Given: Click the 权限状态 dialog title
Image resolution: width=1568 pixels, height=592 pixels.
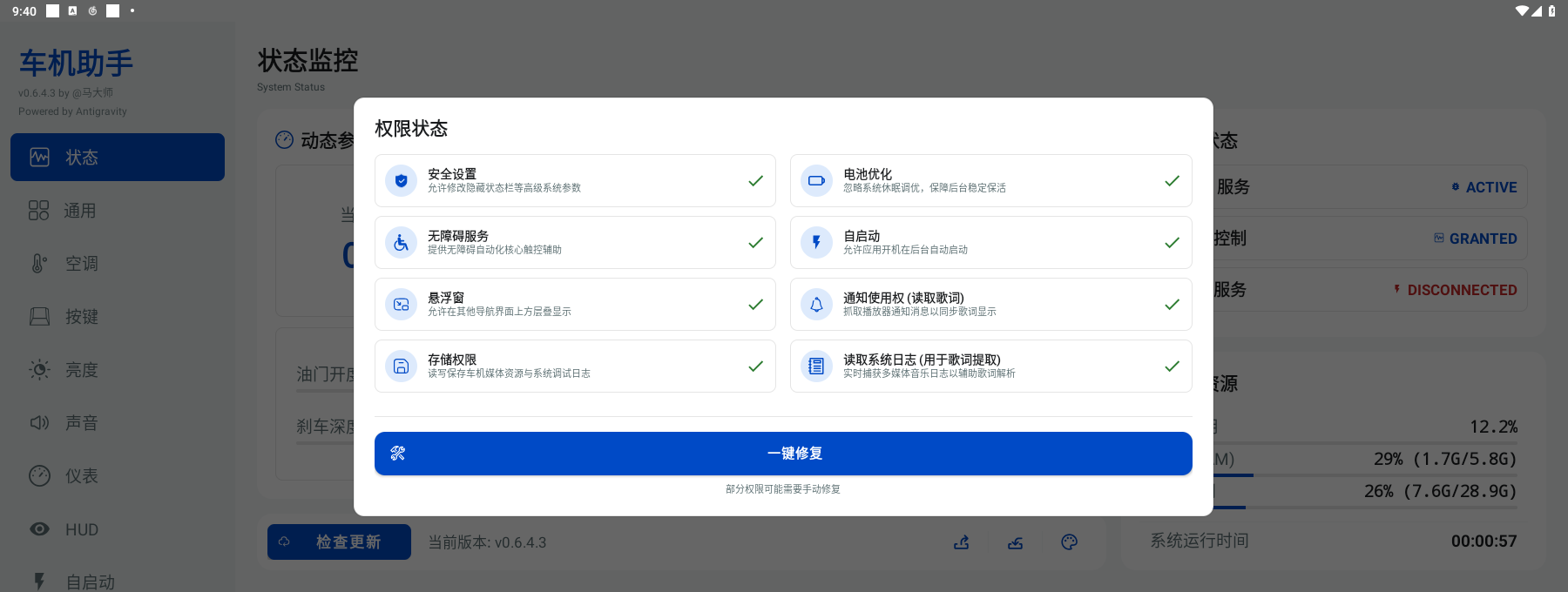Looking at the screenshot, I should pos(411,129).
